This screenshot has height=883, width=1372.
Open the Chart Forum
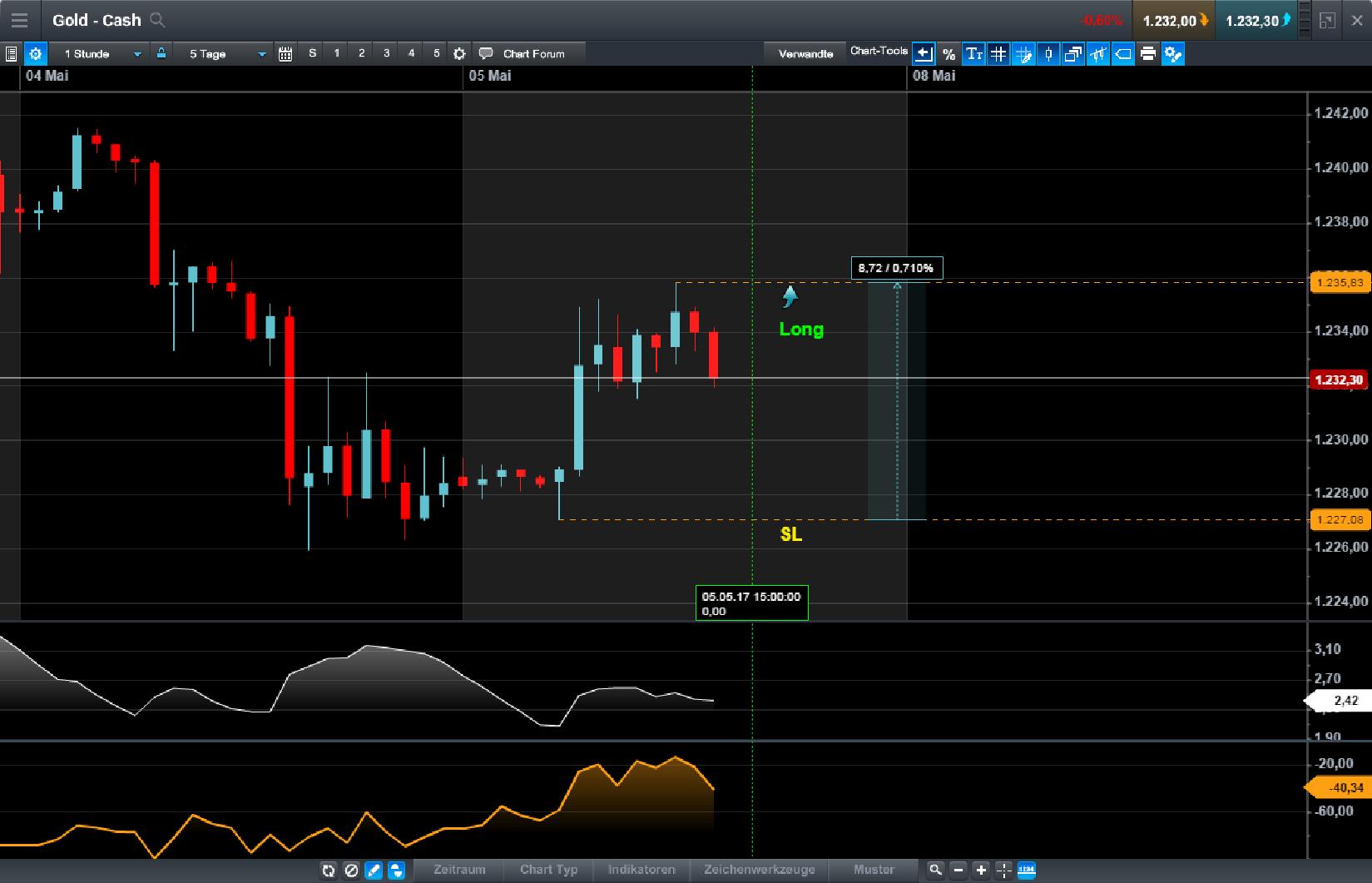click(533, 54)
